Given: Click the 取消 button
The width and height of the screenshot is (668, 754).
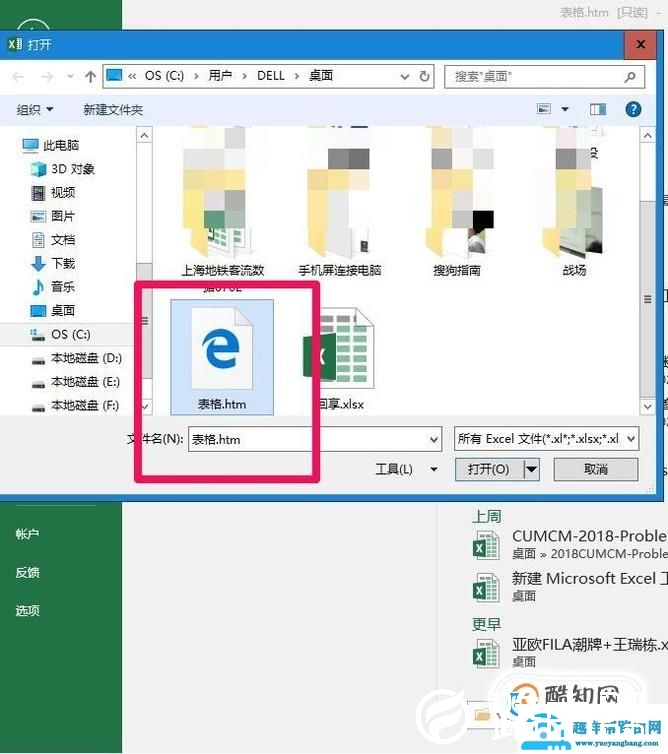Looking at the screenshot, I should [596, 469].
